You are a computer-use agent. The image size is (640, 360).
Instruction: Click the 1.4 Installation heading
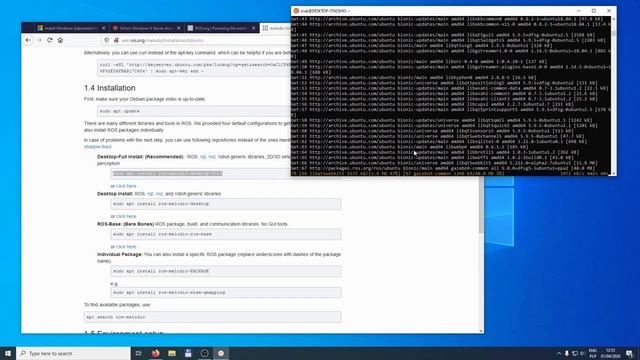pyautogui.click(x=109, y=88)
